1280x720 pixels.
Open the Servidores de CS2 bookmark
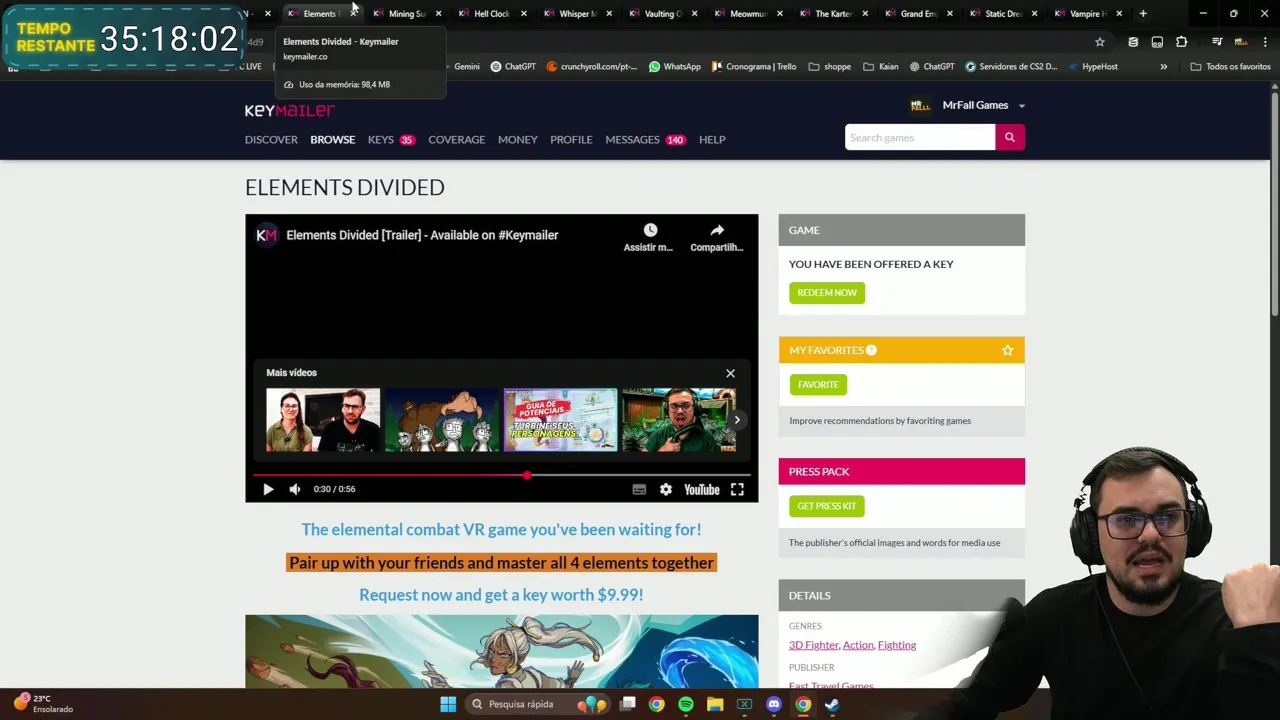tap(1011, 67)
